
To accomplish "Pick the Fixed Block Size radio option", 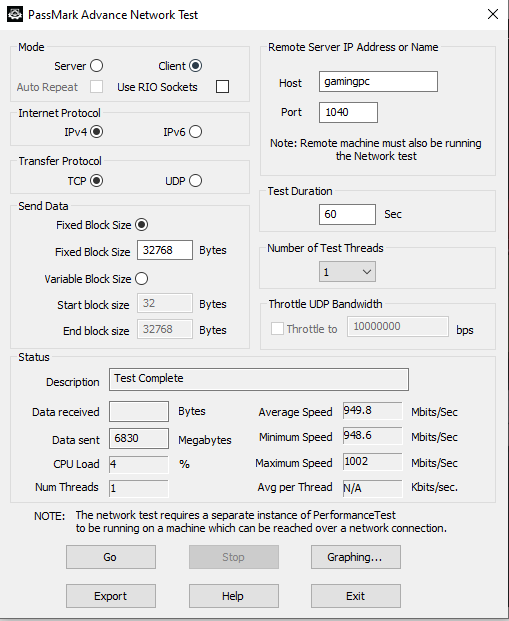I will coord(141,225).
